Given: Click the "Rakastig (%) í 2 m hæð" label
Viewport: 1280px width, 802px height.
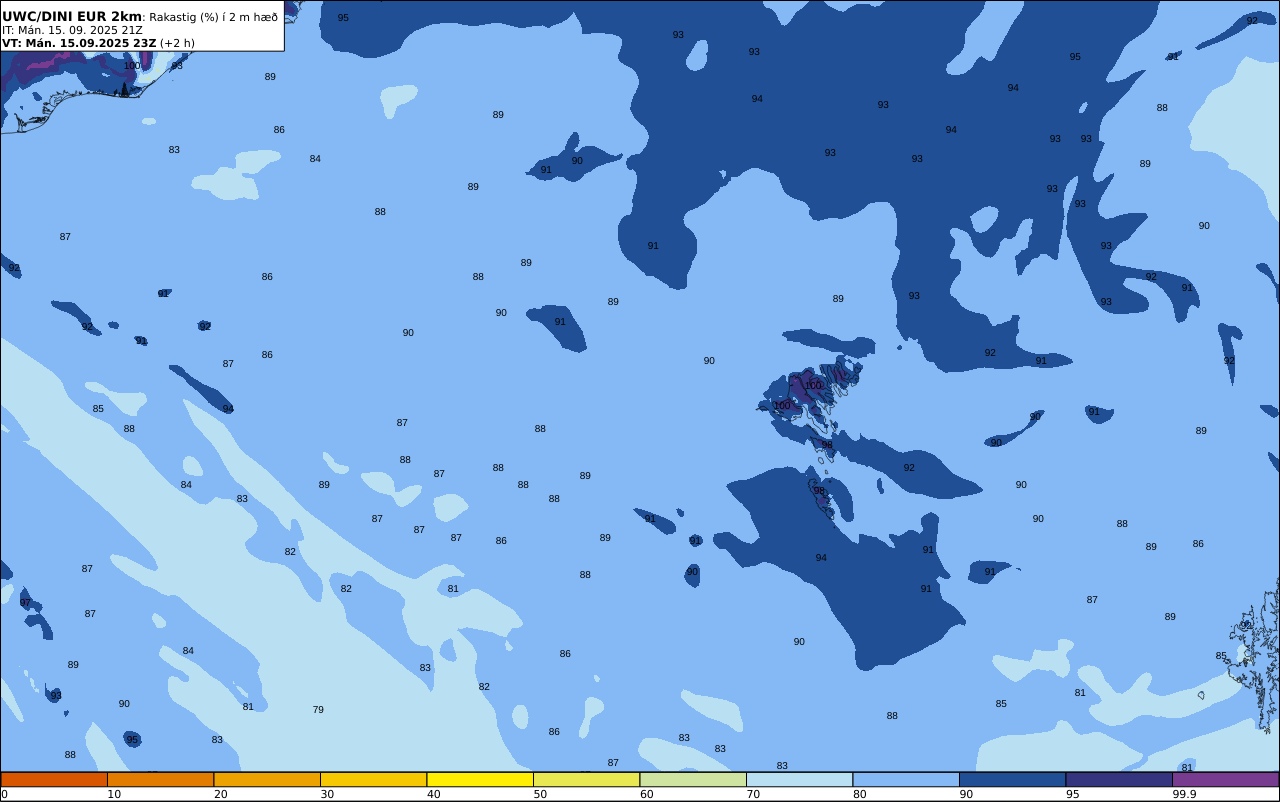Looking at the screenshot, I should [214, 17].
